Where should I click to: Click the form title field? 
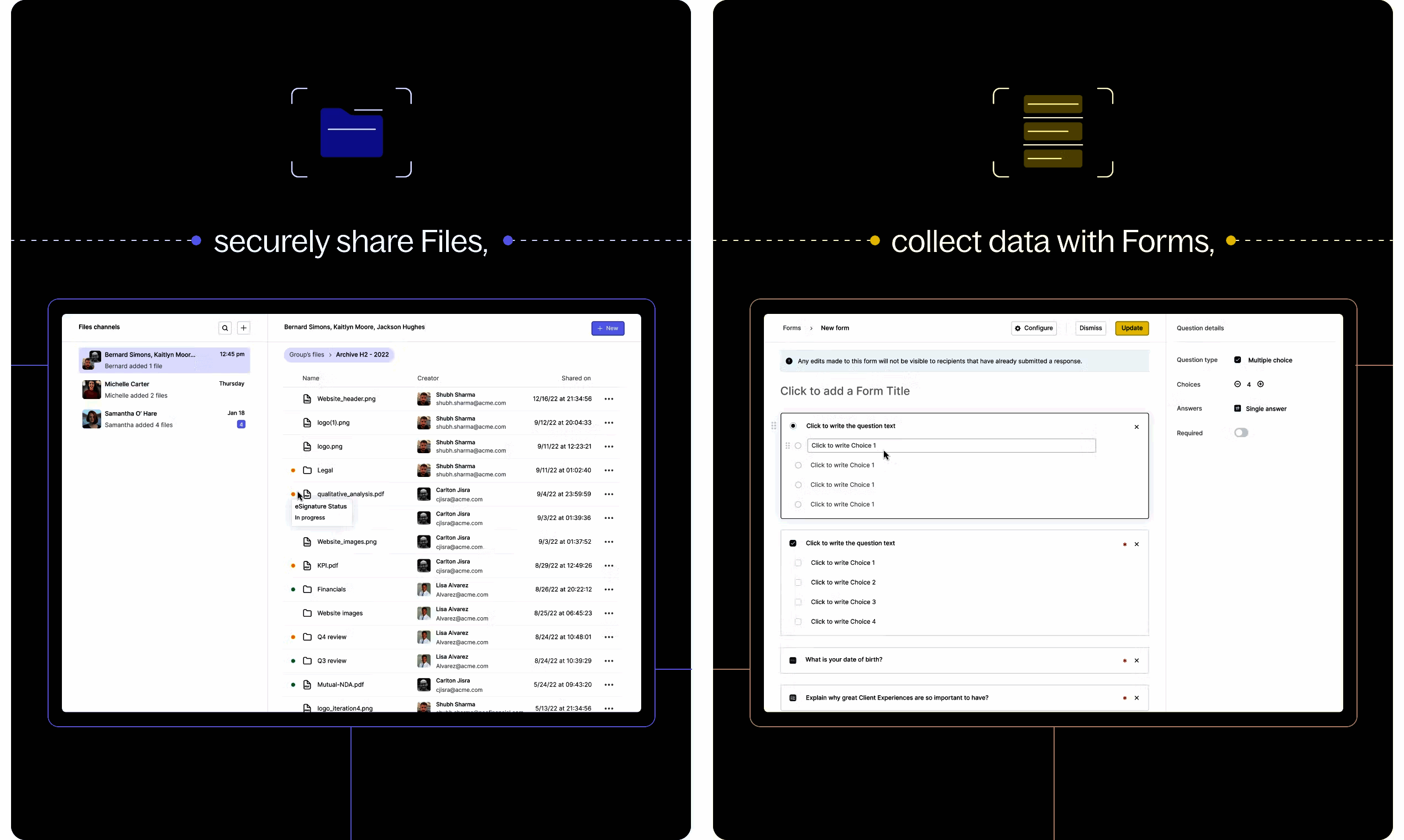845,391
